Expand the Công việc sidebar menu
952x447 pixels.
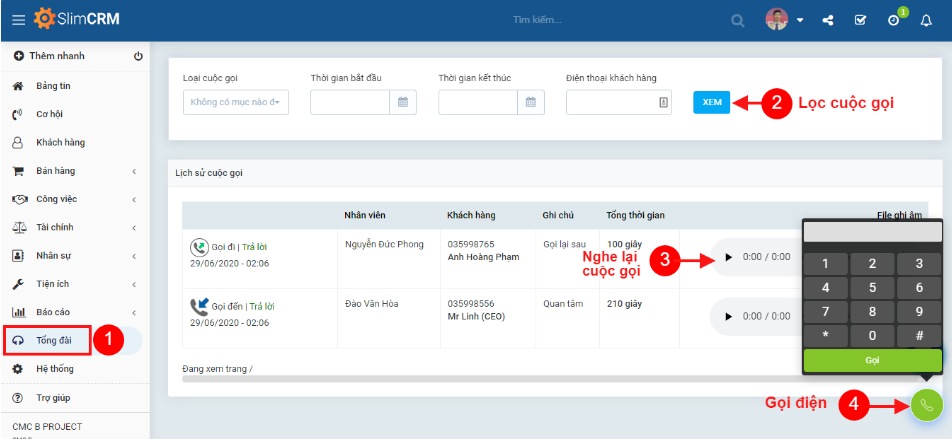click(76, 199)
